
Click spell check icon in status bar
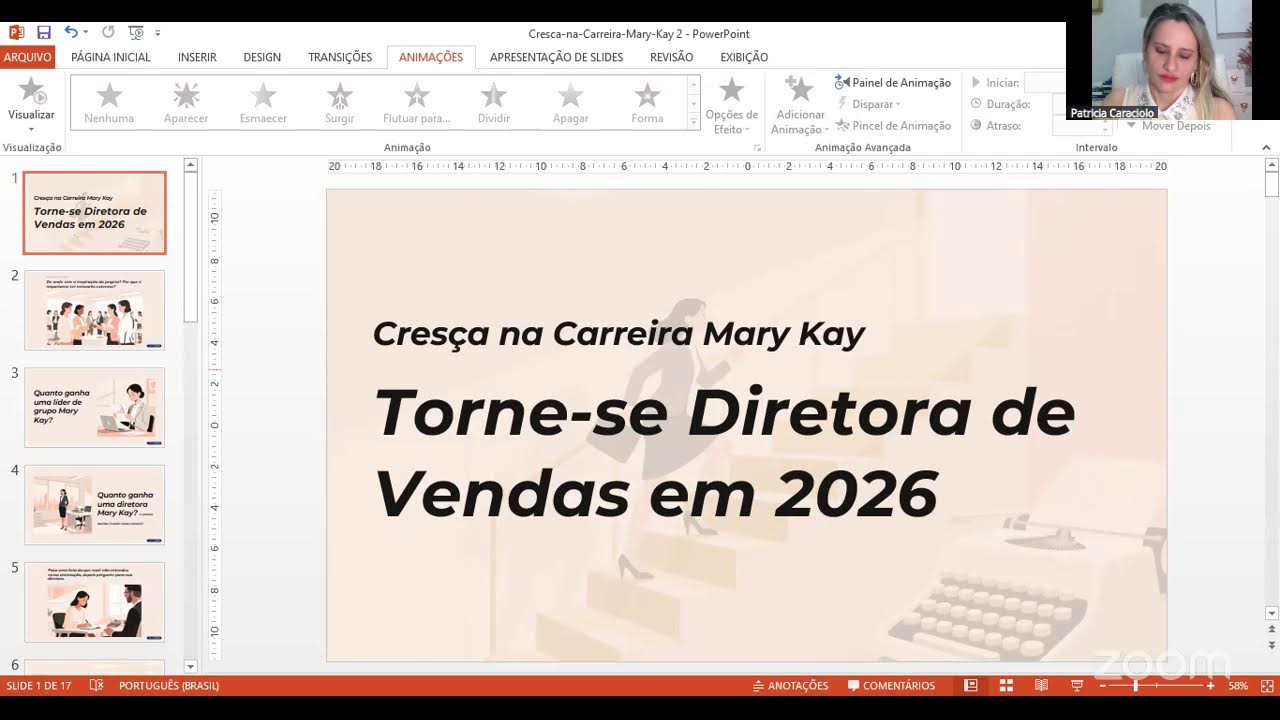[96, 685]
